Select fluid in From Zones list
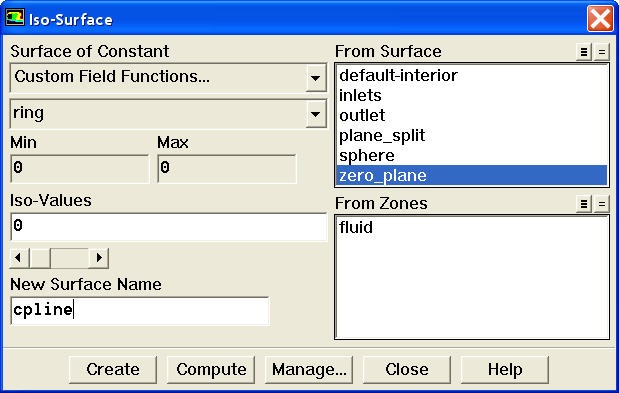 tap(471, 227)
